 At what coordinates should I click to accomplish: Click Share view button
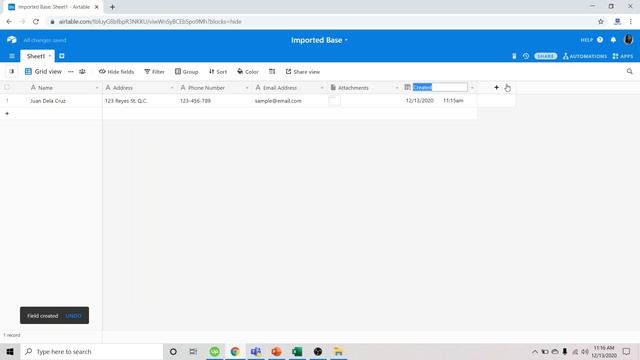point(303,71)
